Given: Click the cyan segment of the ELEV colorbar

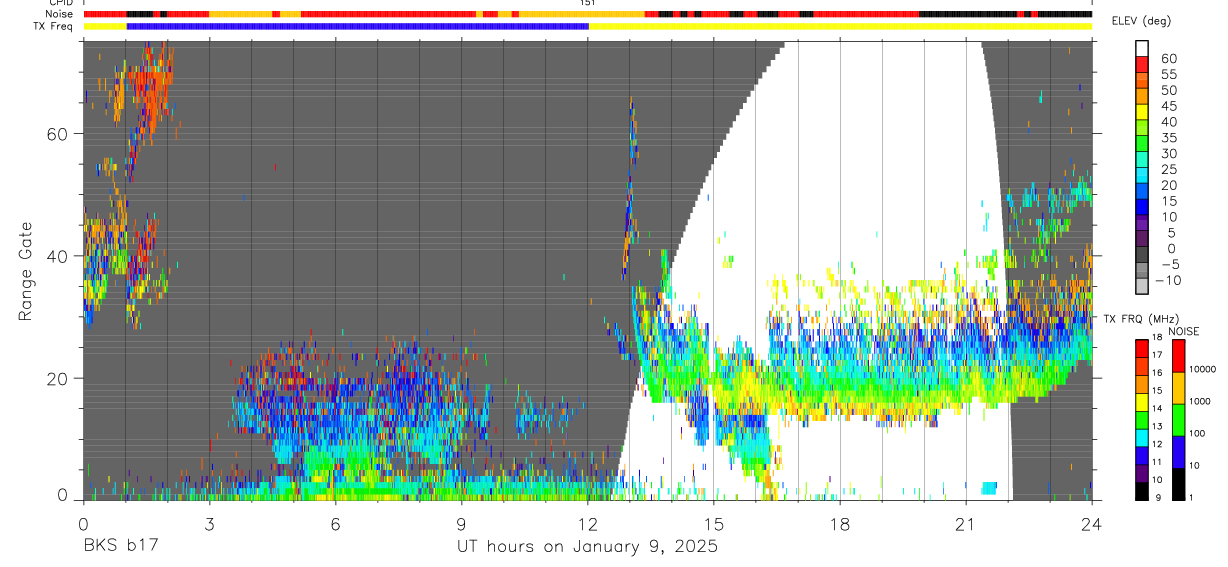Looking at the screenshot, I should pos(1142,175).
